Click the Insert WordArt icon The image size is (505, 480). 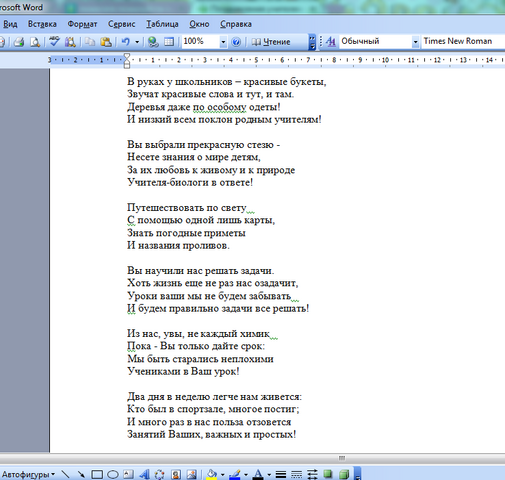tap(144, 474)
